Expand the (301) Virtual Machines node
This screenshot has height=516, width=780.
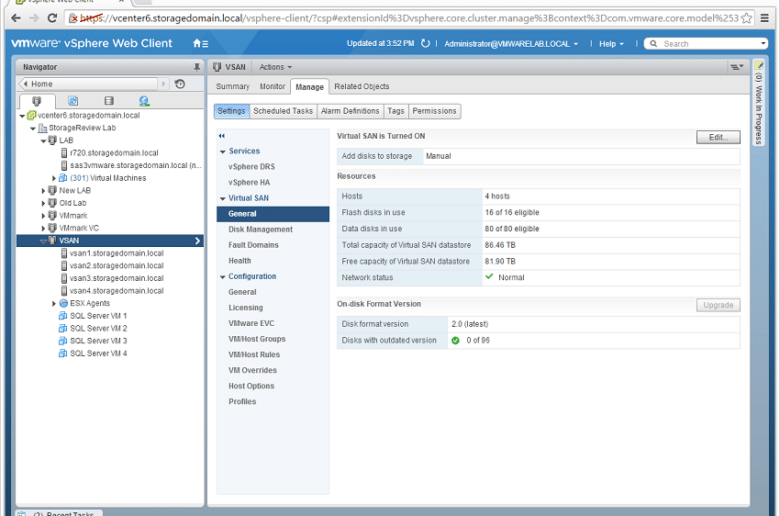tap(54, 178)
